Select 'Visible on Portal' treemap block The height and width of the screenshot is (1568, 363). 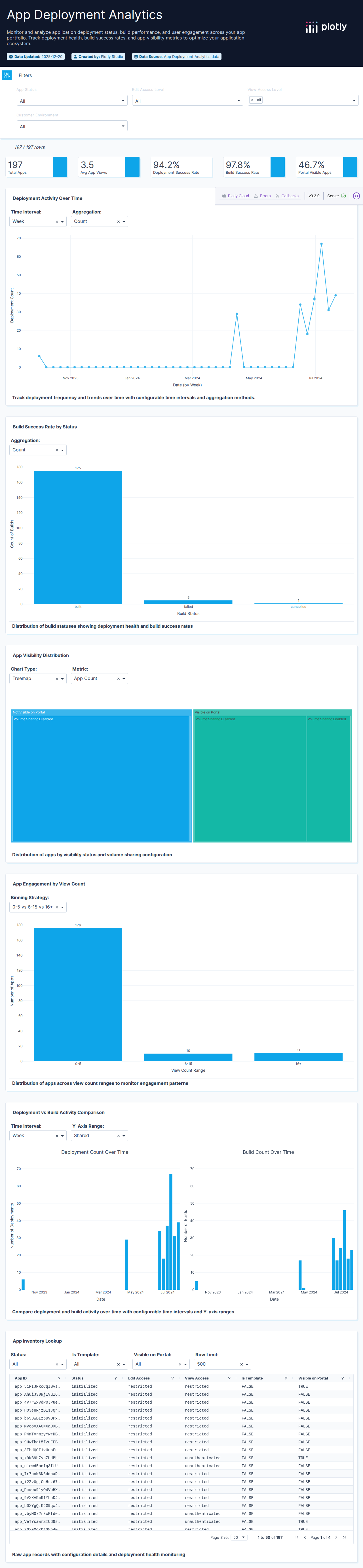[273, 776]
